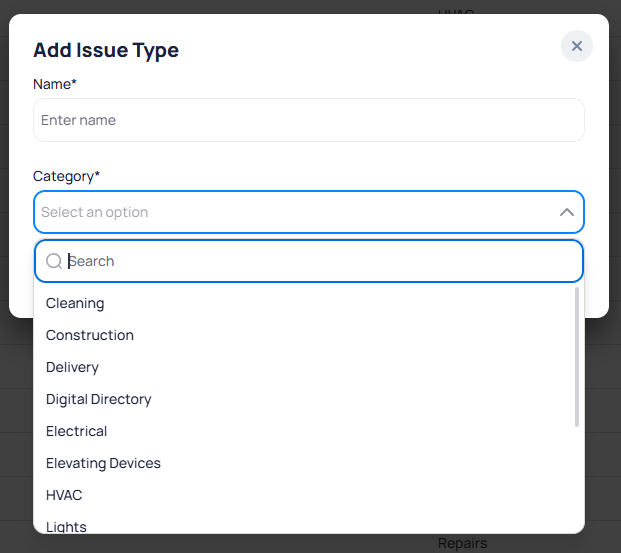Select HVAC from the dropdown

coord(64,495)
